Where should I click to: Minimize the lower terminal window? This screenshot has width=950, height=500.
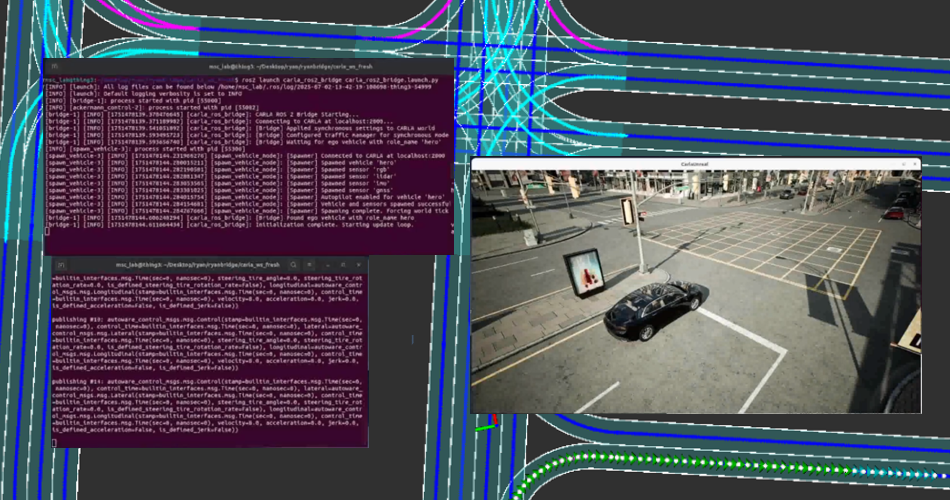coord(327,264)
